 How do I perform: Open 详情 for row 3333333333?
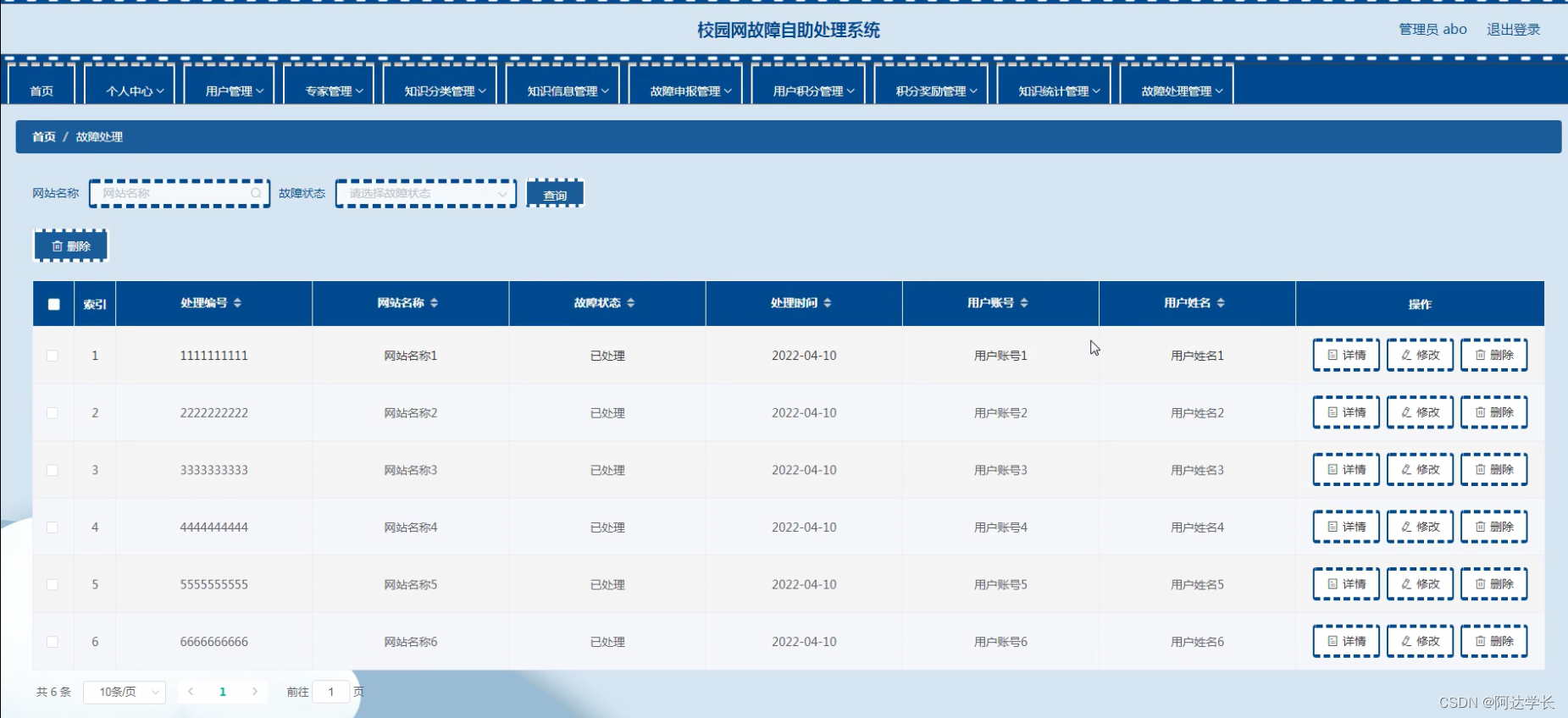pyautogui.click(x=1346, y=469)
